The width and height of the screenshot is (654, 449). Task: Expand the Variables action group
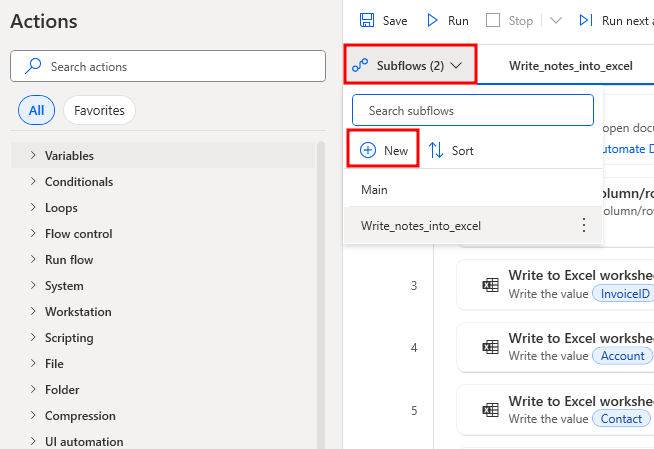(x=33, y=155)
